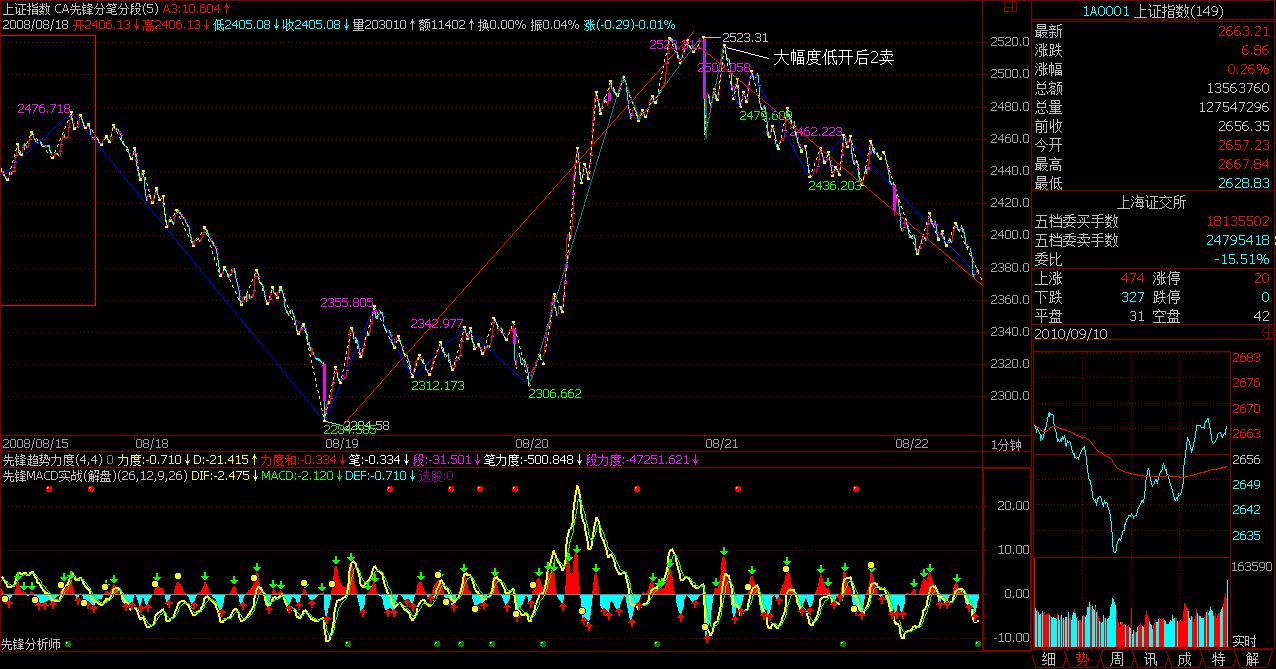This screenshot has width=1276, height=669.
Task: Switch to the 成 transactions tab
Action: (x=1184, y=659)
